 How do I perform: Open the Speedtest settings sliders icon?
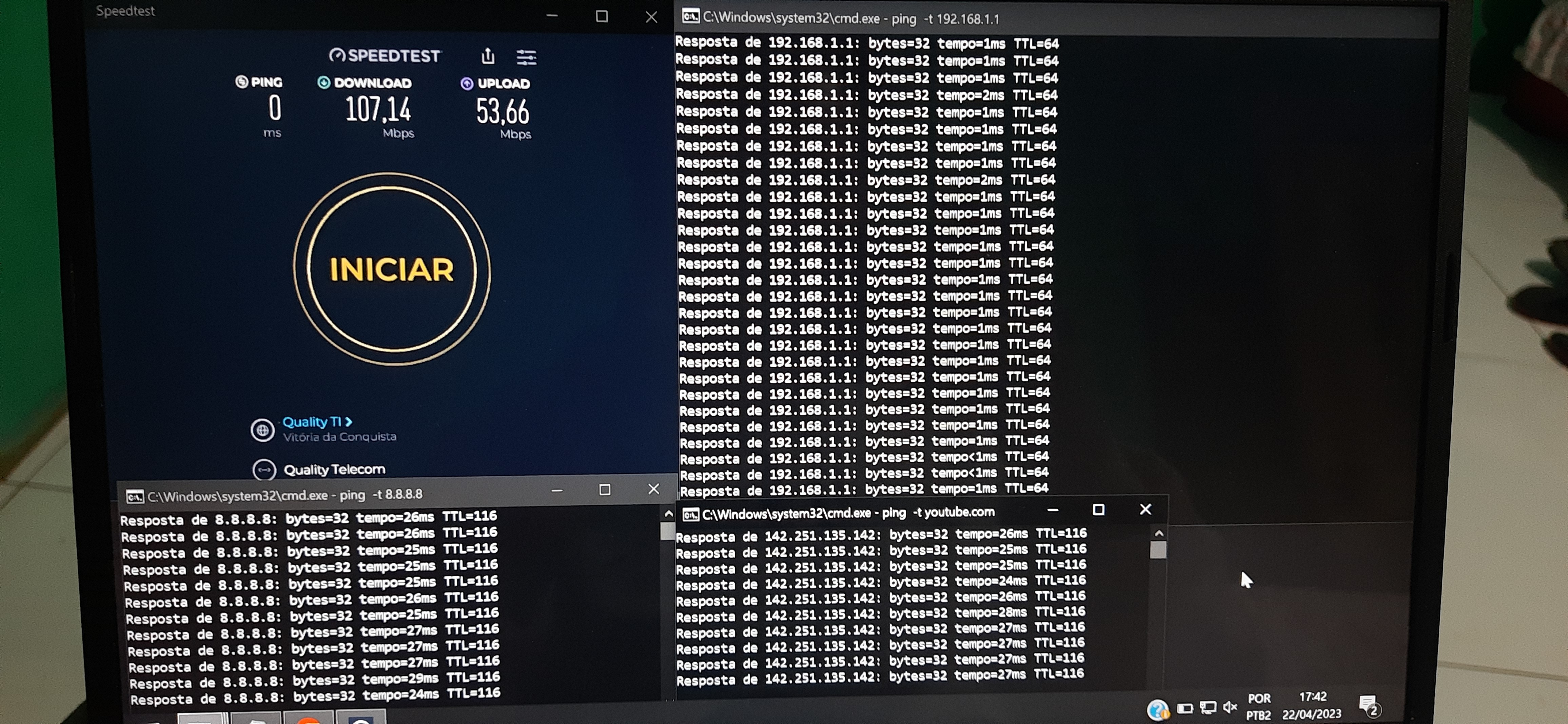[x=526, y=58]
